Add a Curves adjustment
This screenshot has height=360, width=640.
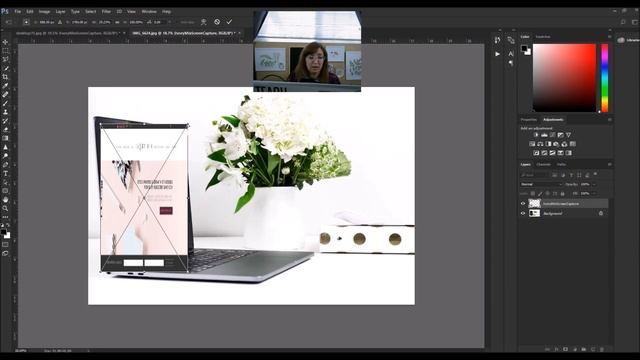coord(552,135)
